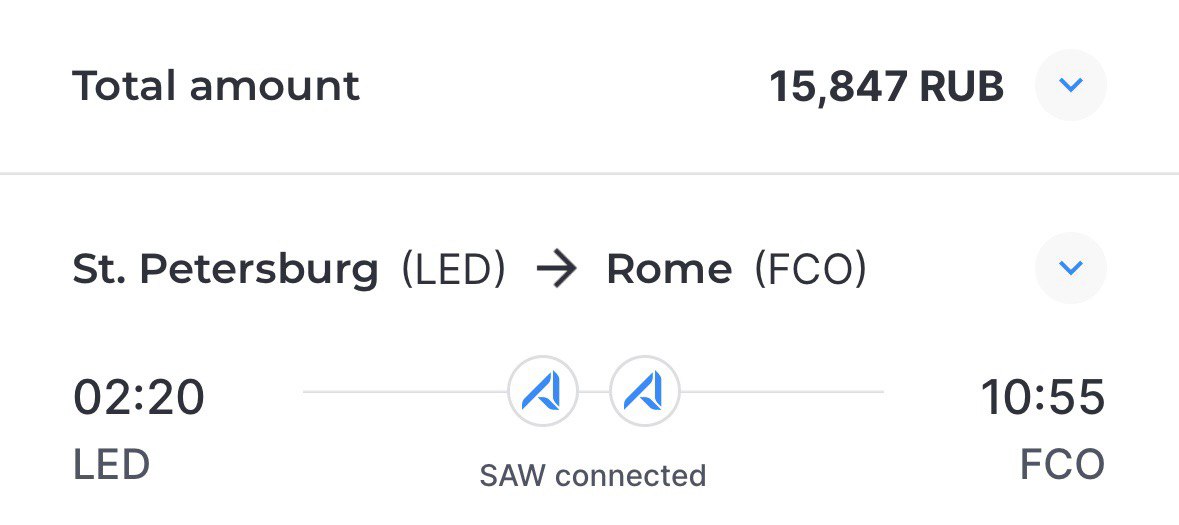The width and height of the screenshot is (1179, 525).
Task: Click the LED label under the departure time
Action: click(x=111, y=464)
